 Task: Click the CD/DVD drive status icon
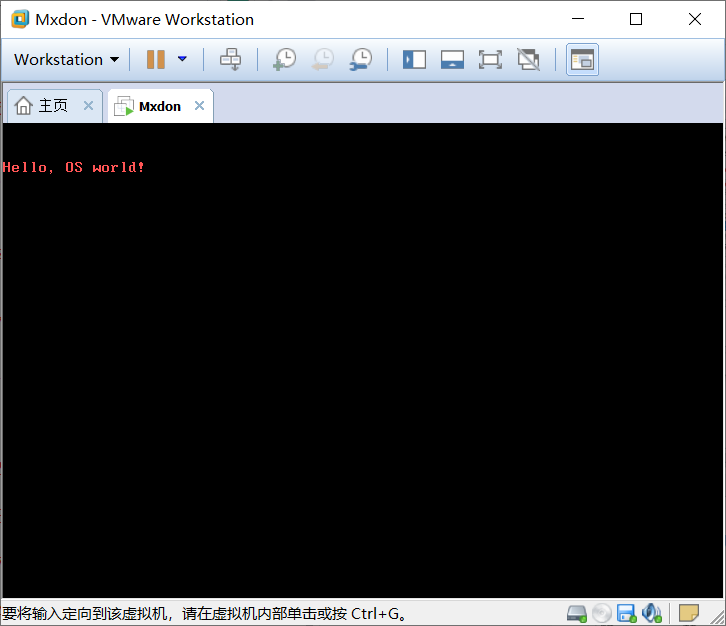point(602,613)
